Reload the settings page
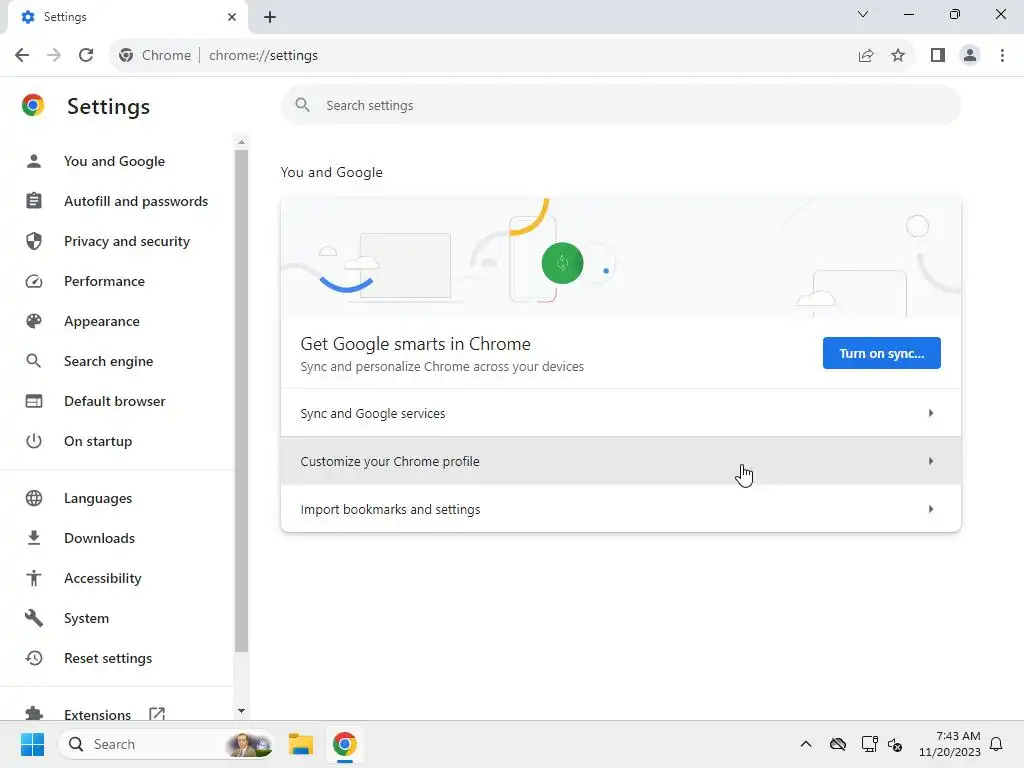 (x=86, y=56)
